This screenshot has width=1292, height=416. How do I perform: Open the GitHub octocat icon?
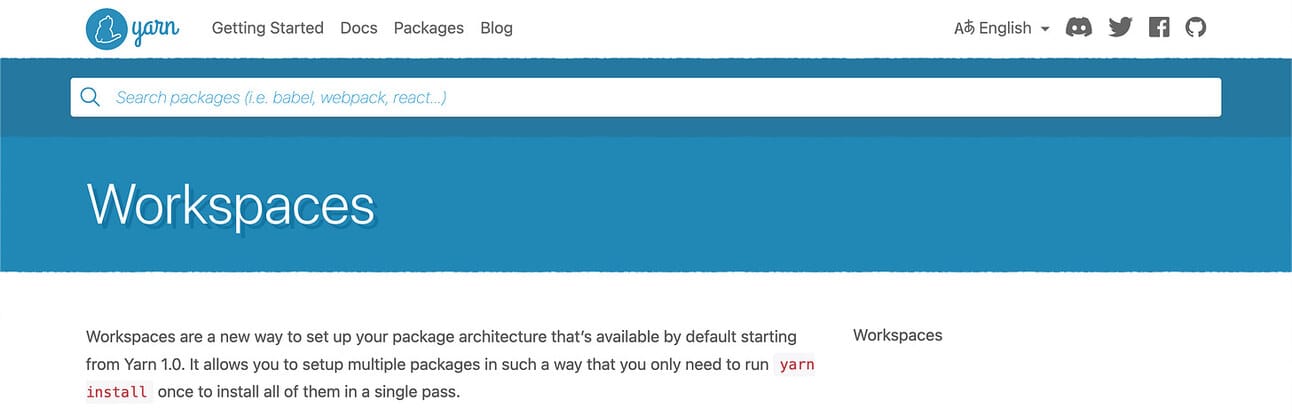[x=1196, y=28]
